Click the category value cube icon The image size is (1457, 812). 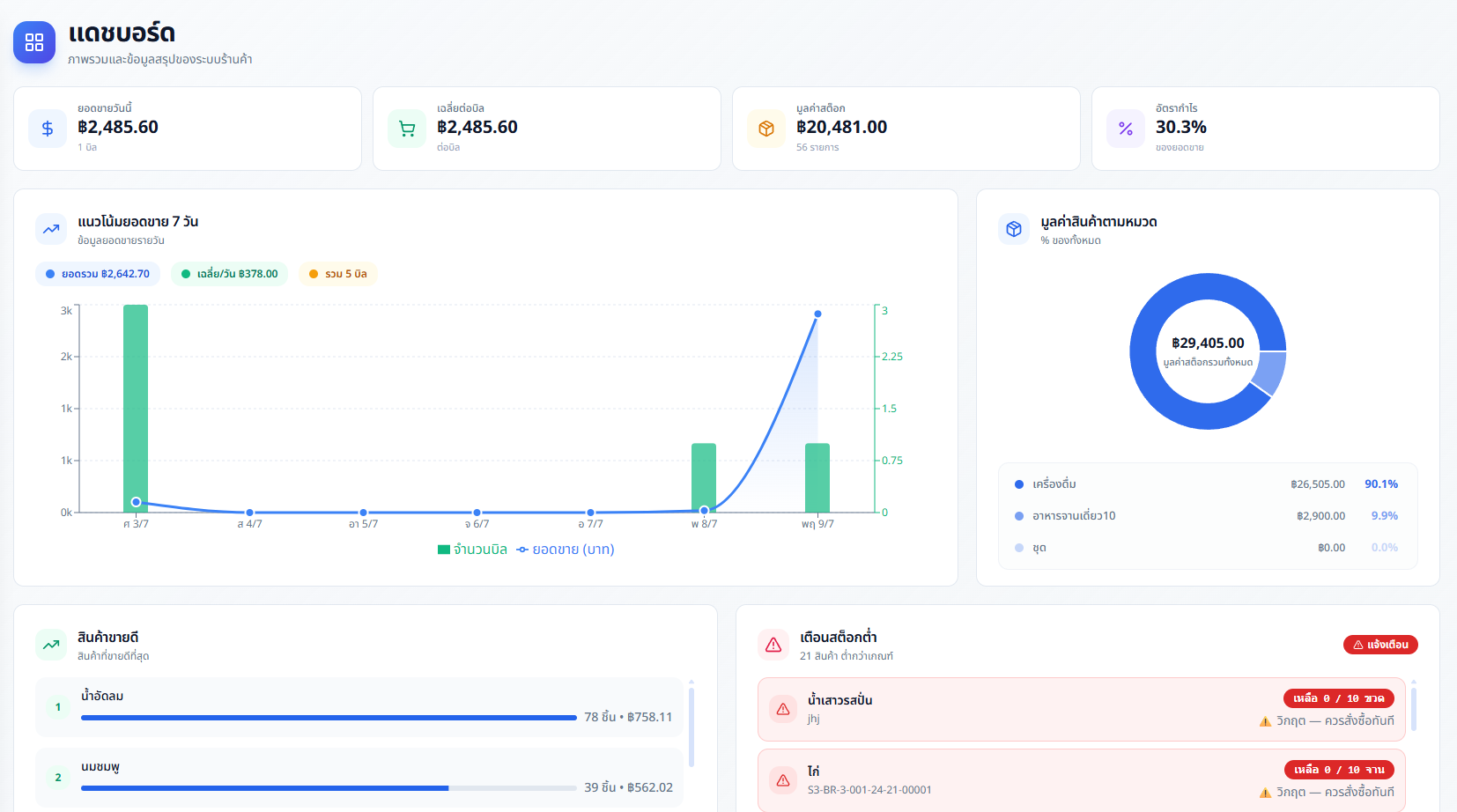[1014, 229]
